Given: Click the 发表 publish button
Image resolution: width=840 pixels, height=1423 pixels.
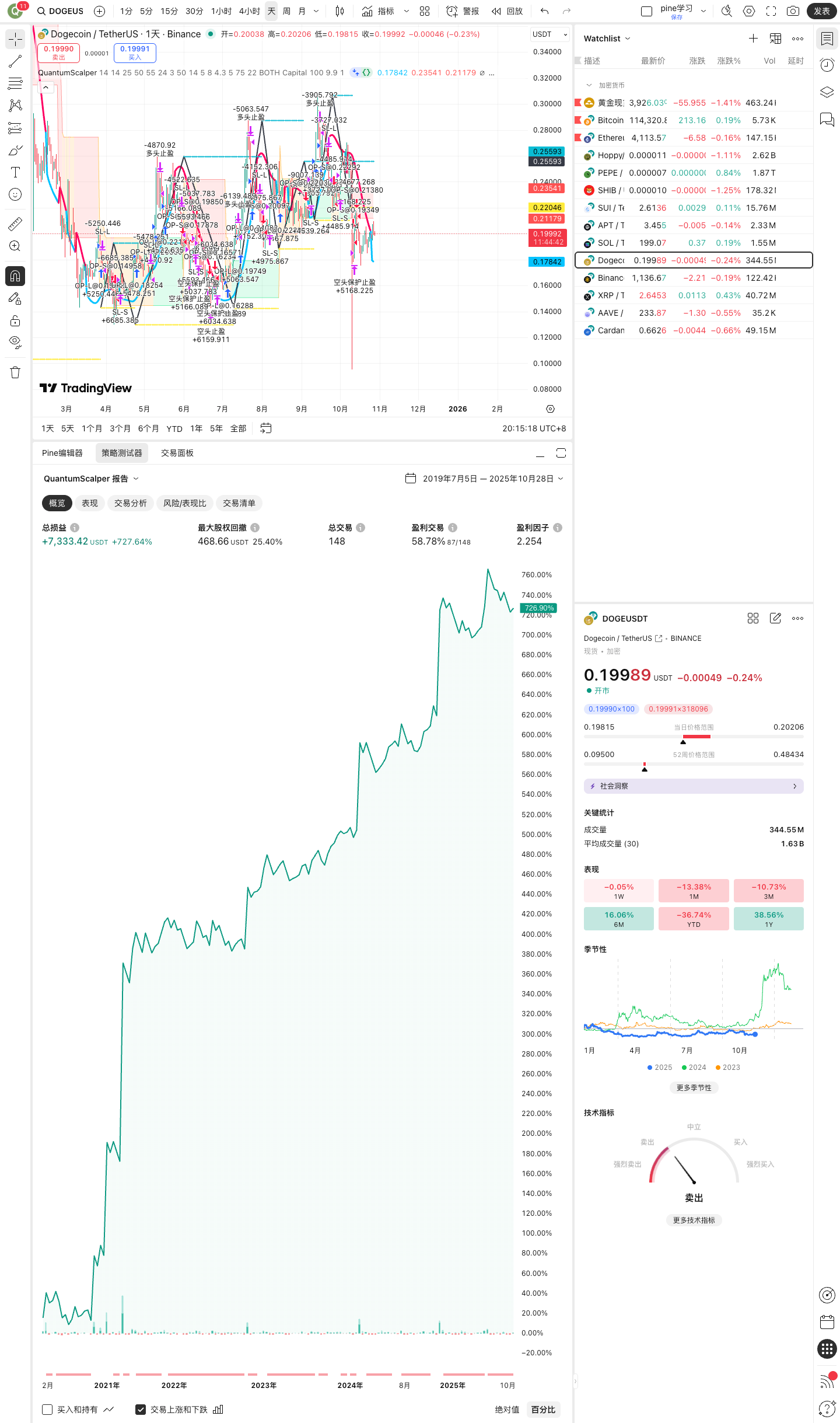Looking at the screenshot, I should point(821,11).
